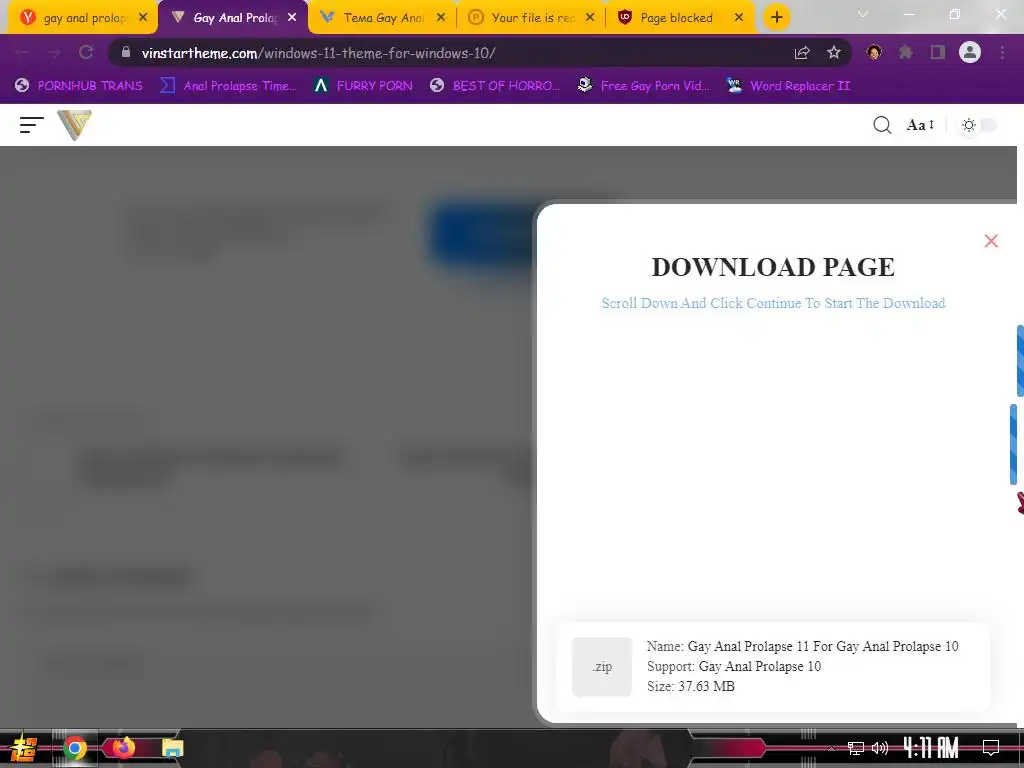Screen dimensions: 1024x768
Task: Open the site hamburger menu
Action: [31, 125]
